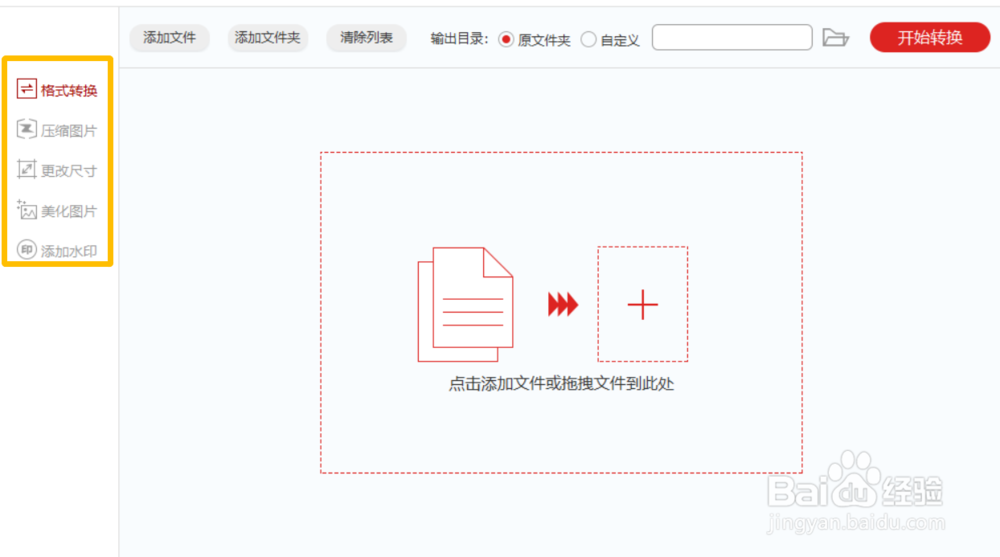Click the 更改尺寸 resize icon
The width and height of the screenshot is (1000, 557).
[x=26, y=169]
